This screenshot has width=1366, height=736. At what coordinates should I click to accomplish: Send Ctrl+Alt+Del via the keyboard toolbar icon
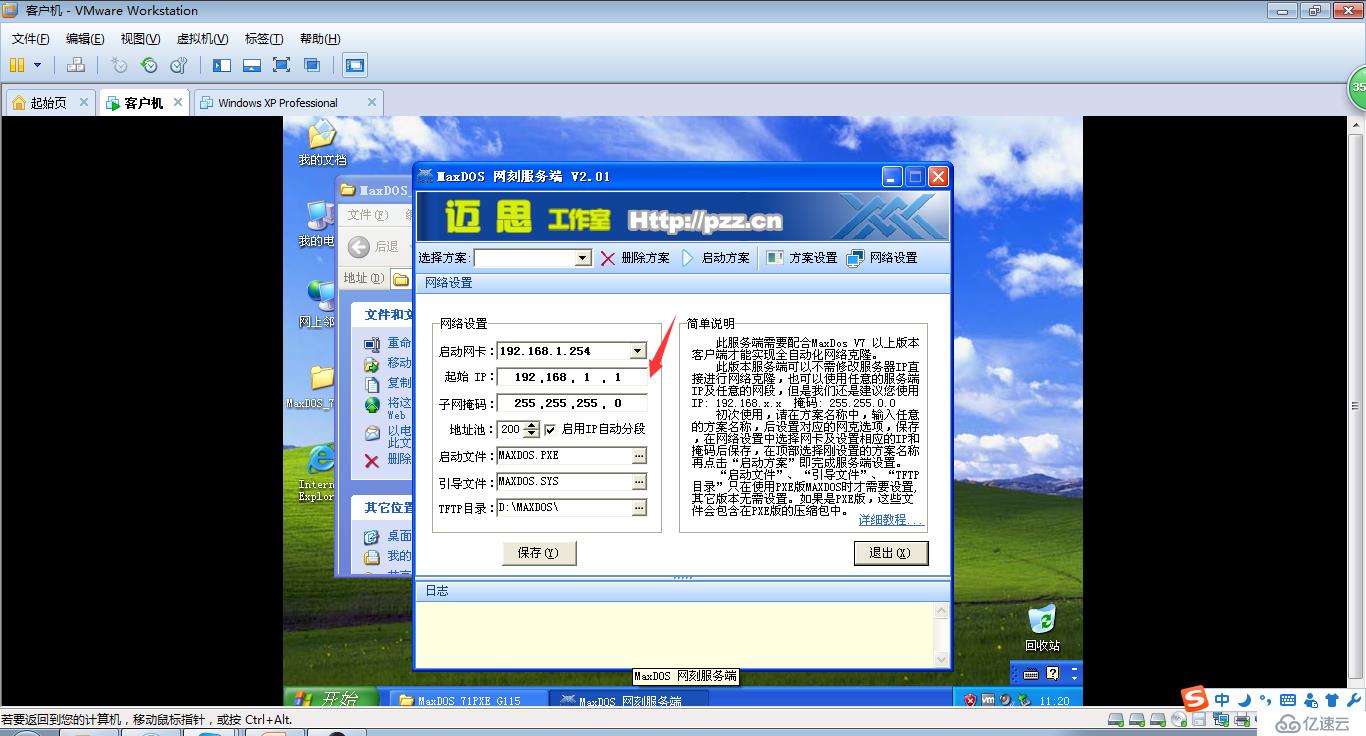click(x=76, y=65)
